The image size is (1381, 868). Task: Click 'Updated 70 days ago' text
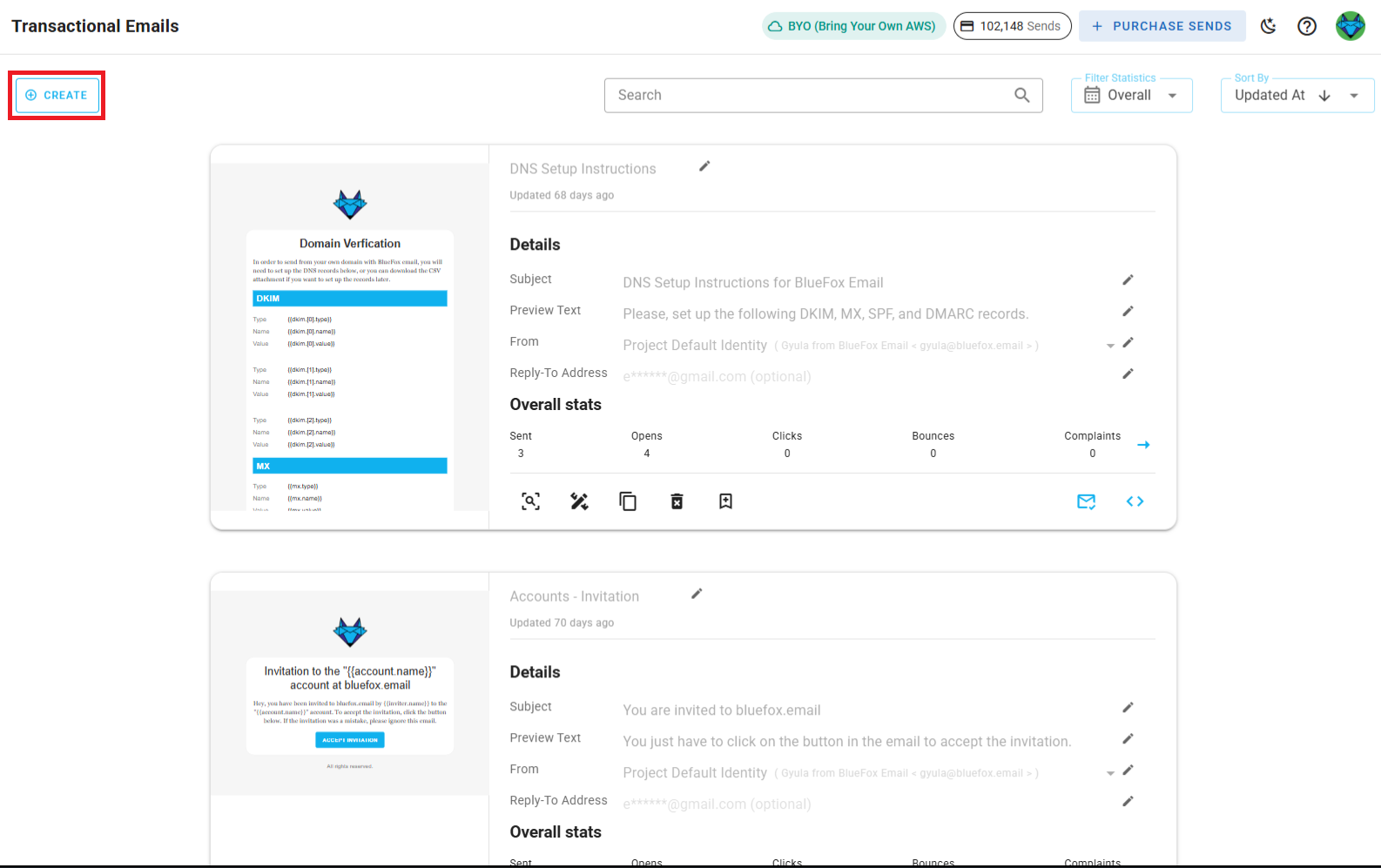562,622
